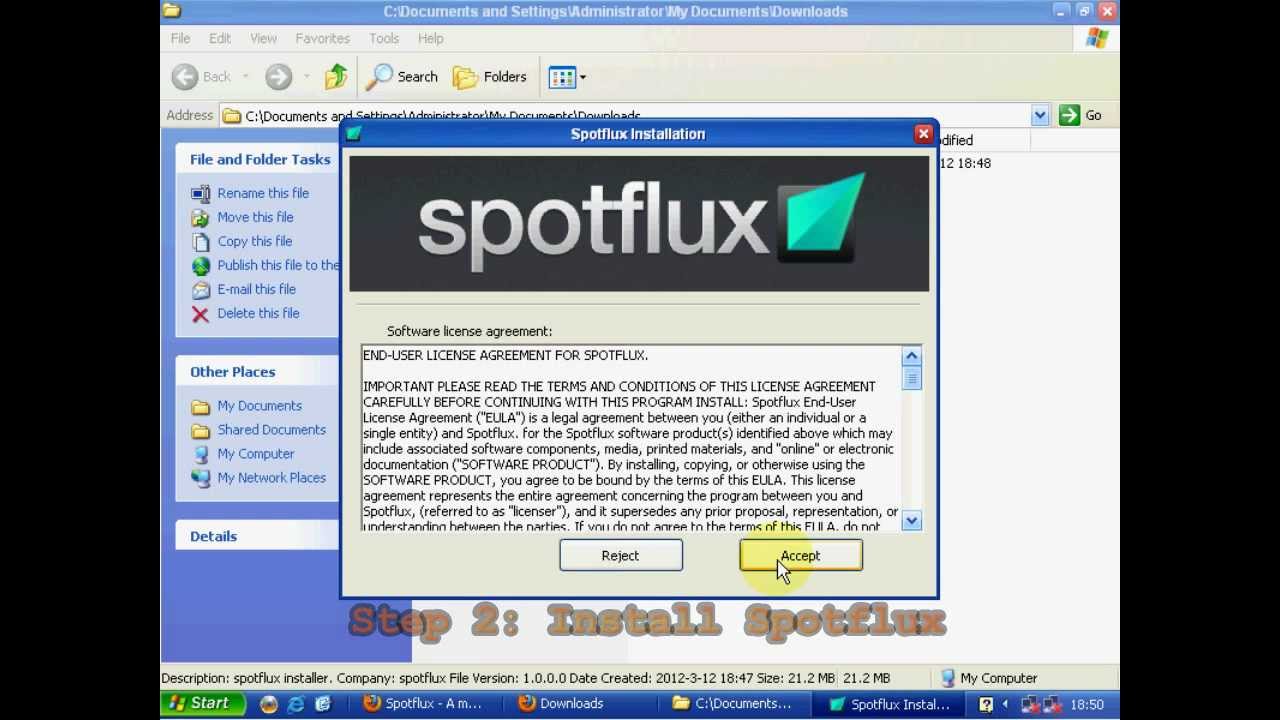Expand the Address bar dropdown
1280x720 pixels.
tap(1040, 116)
